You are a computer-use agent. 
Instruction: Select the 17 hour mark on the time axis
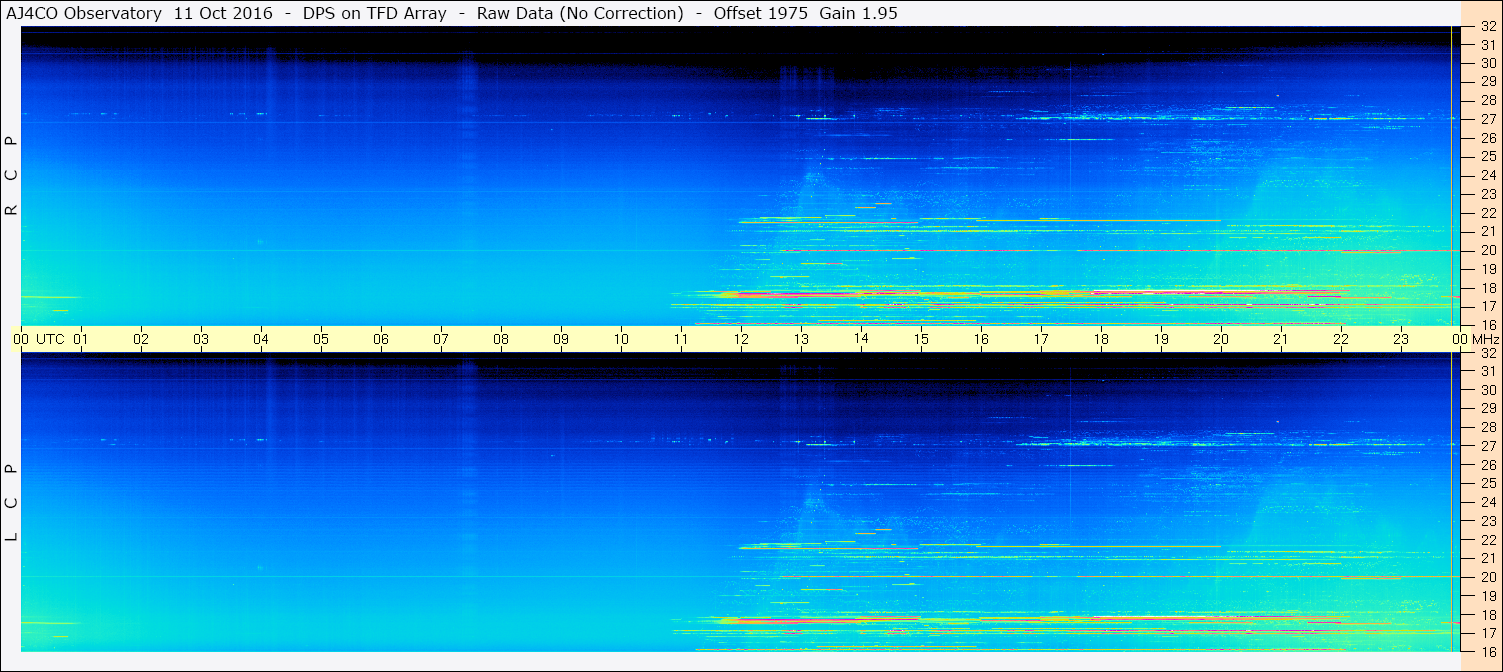[x=1041, y=339]
